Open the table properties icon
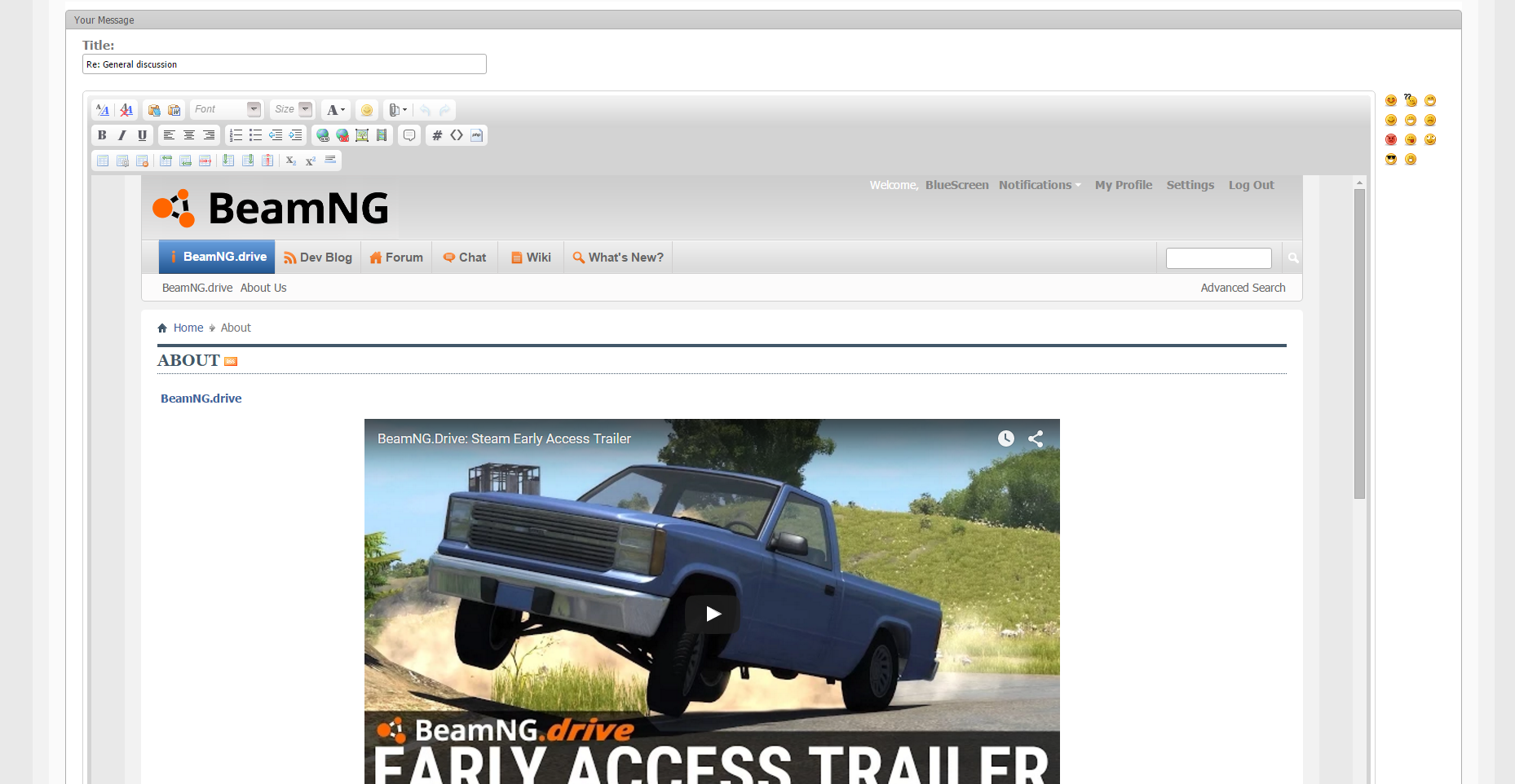 [122, 161]
